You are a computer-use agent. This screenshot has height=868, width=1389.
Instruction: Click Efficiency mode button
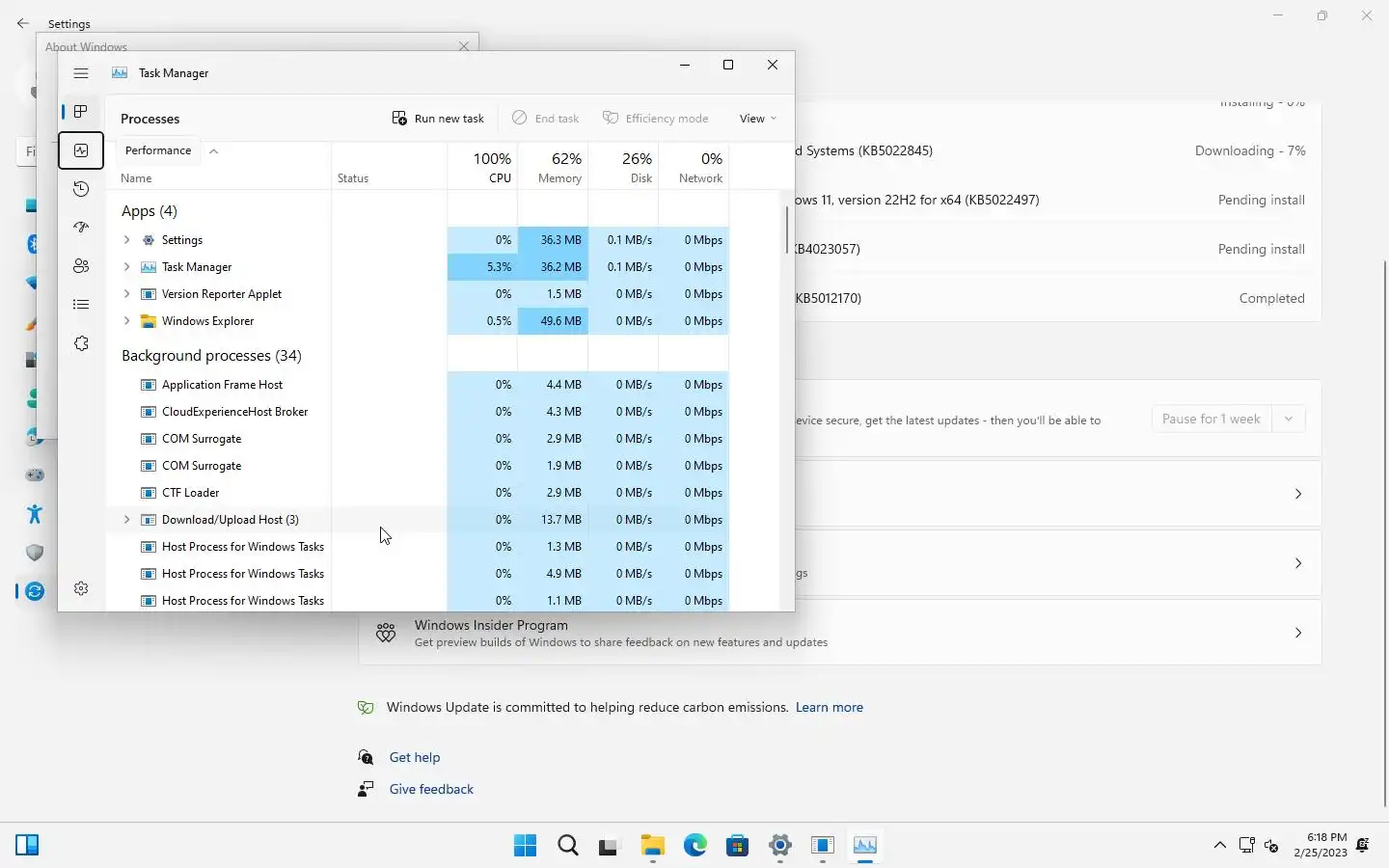click(x=656, y=119)
